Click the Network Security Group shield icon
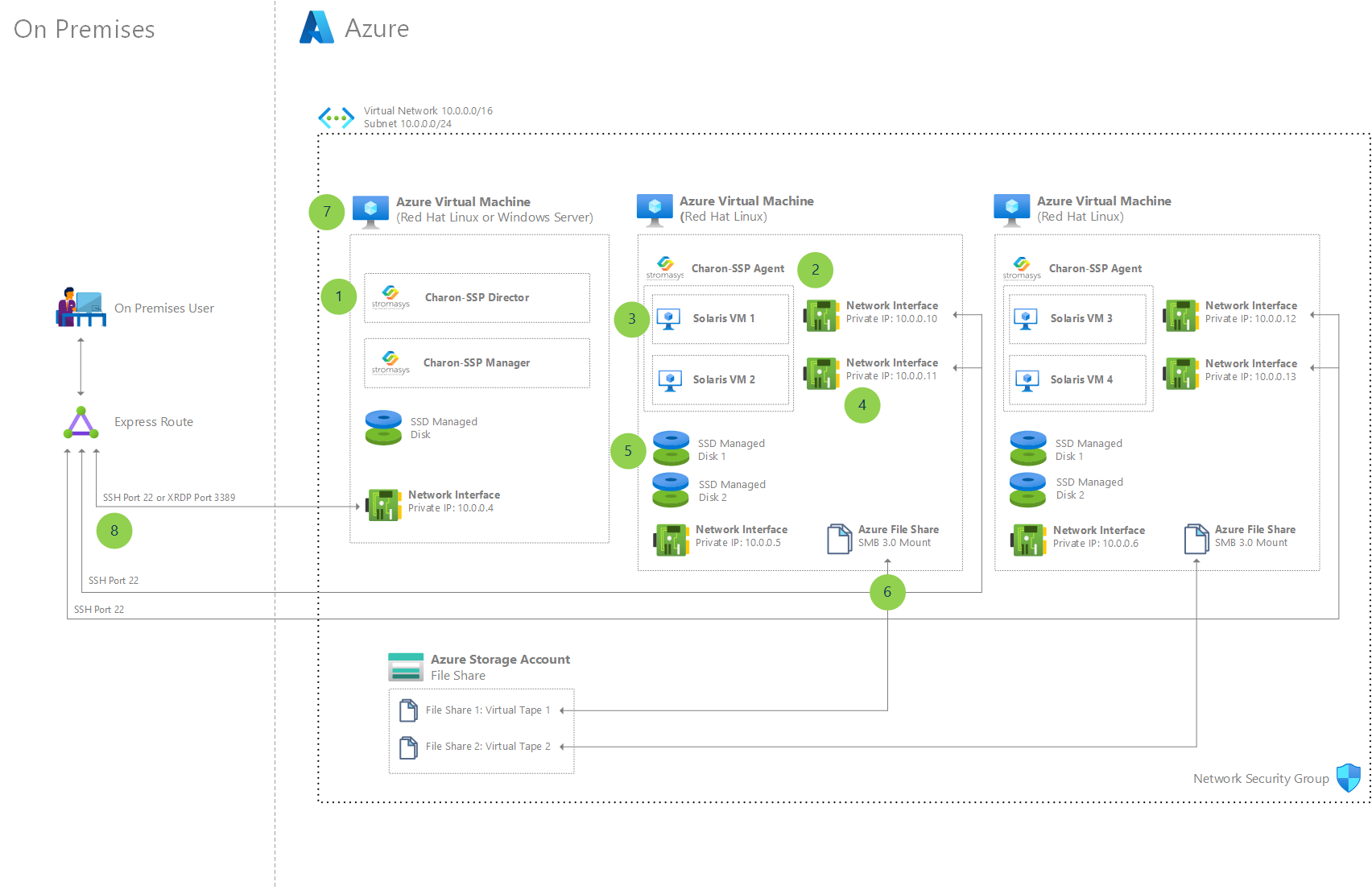 (x=1348, y=778)
